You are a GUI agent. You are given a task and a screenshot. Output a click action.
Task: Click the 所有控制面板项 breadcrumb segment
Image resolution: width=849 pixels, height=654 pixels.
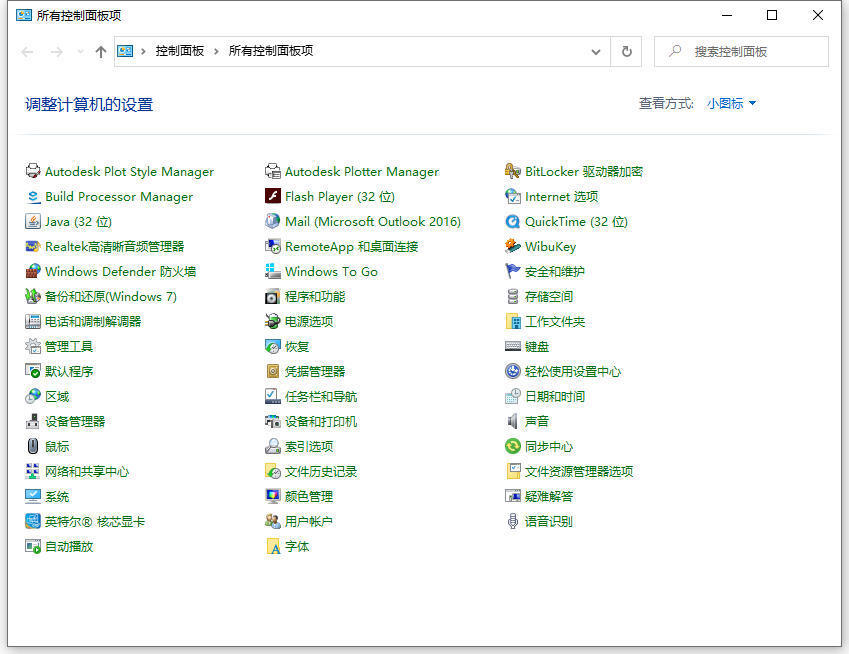coord(271,51)
